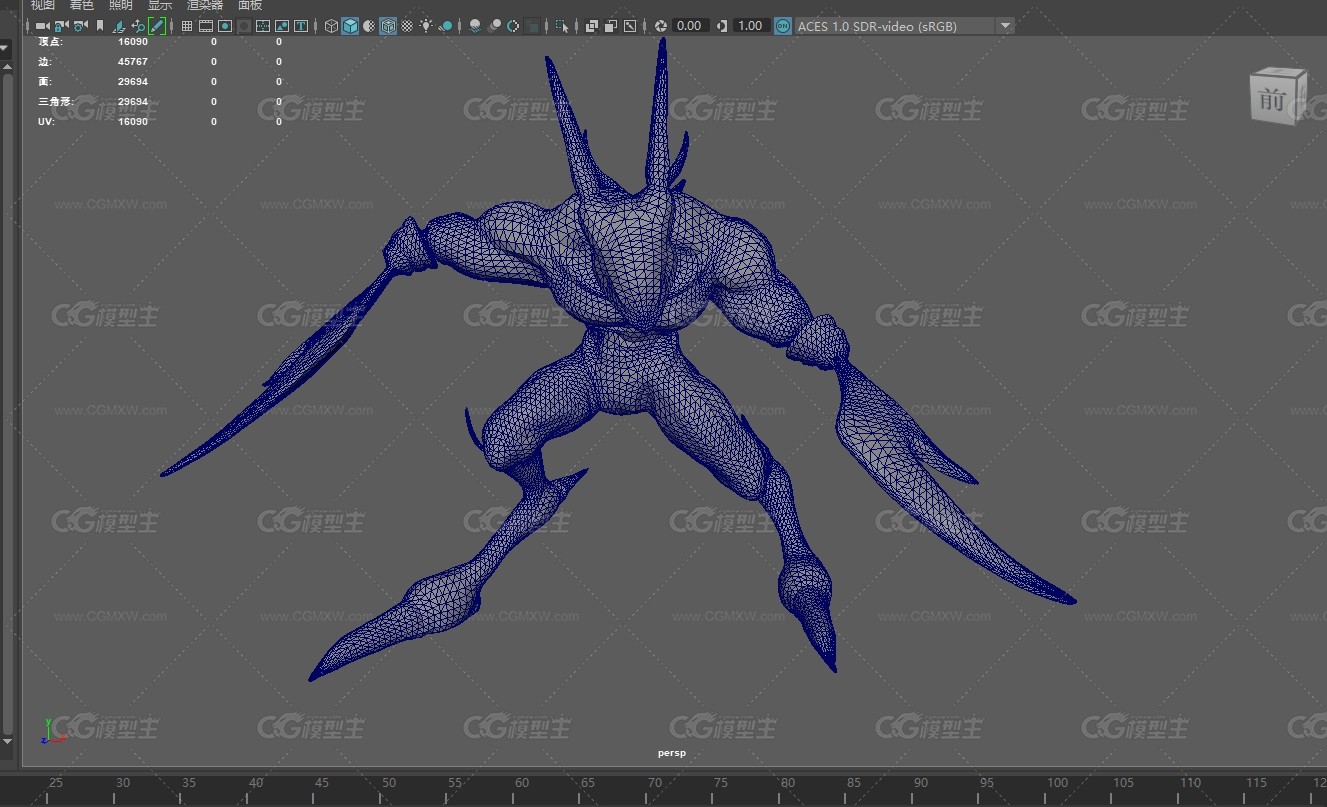Click the Isolate Select icon
Screen dimensions: 1327x807
[562, 26]
